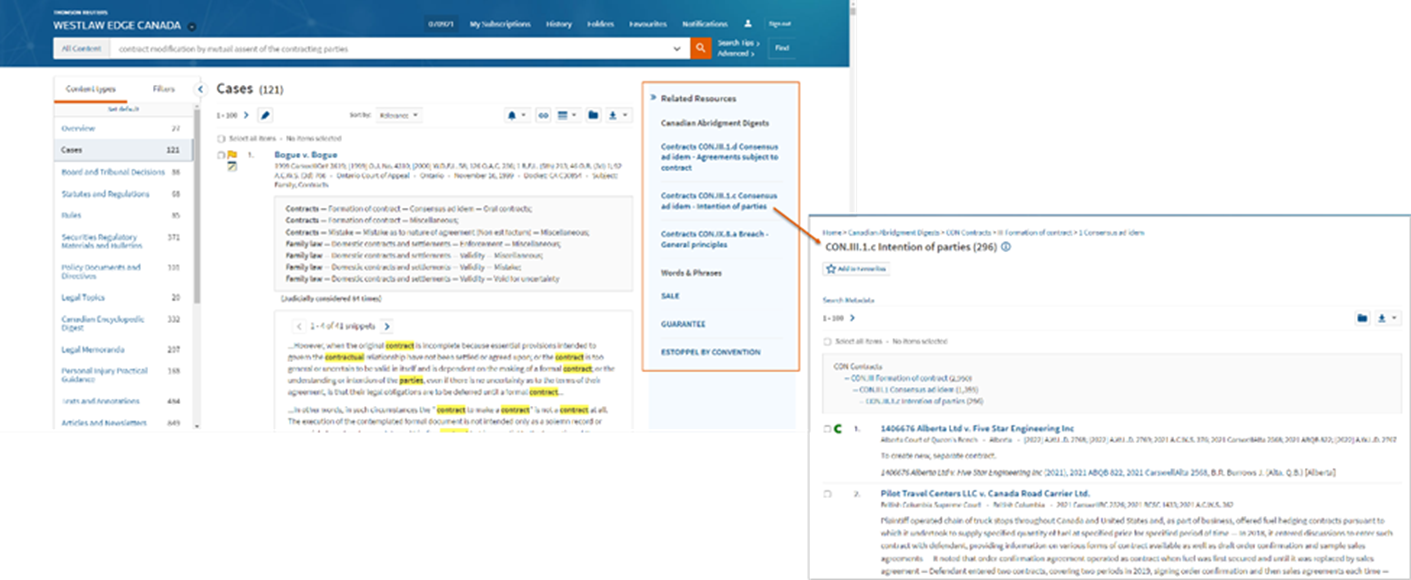Expand the search box history dropdown arrow
The height and width of the screenshot is (580, 1411).
click(678, 48)
